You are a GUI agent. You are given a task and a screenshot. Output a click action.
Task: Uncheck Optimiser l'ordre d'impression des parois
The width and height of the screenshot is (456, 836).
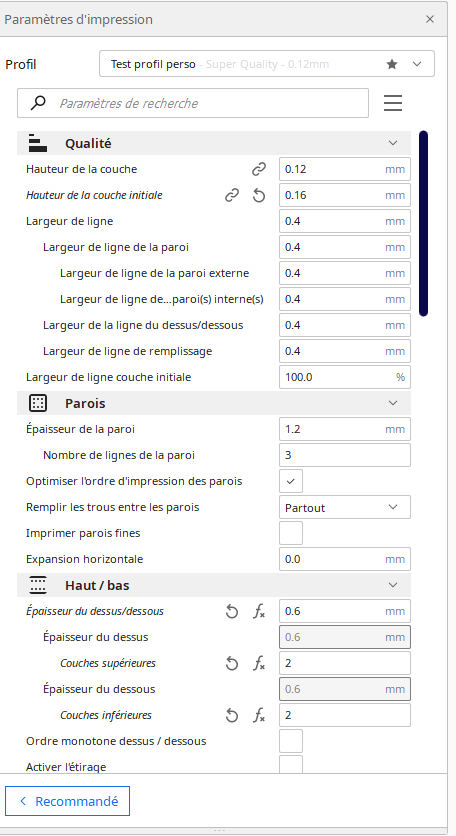point(291,481)
